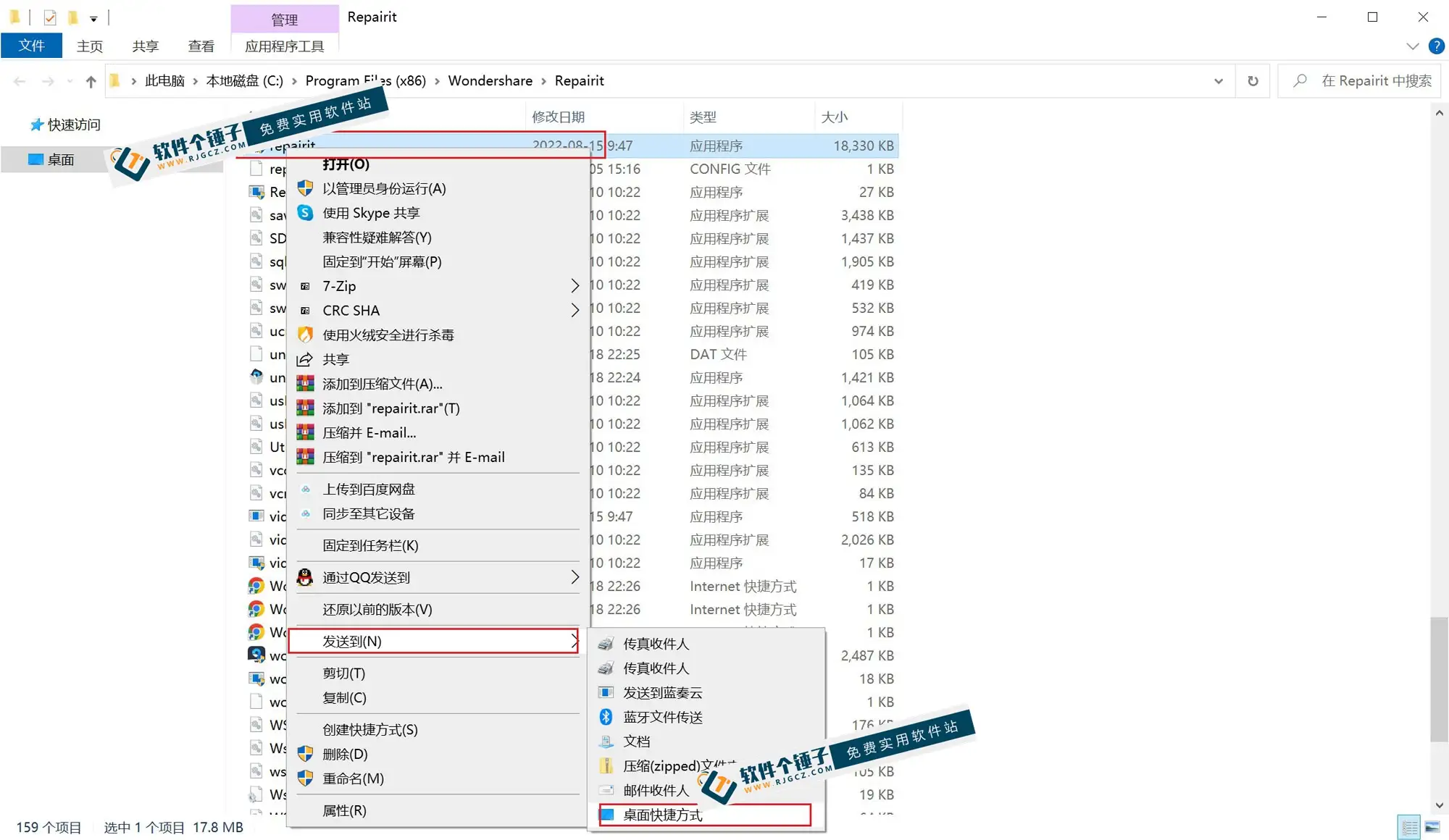Sort by the 大小 column header
This screenshot has width=1449, height=840.
point(834,117)
